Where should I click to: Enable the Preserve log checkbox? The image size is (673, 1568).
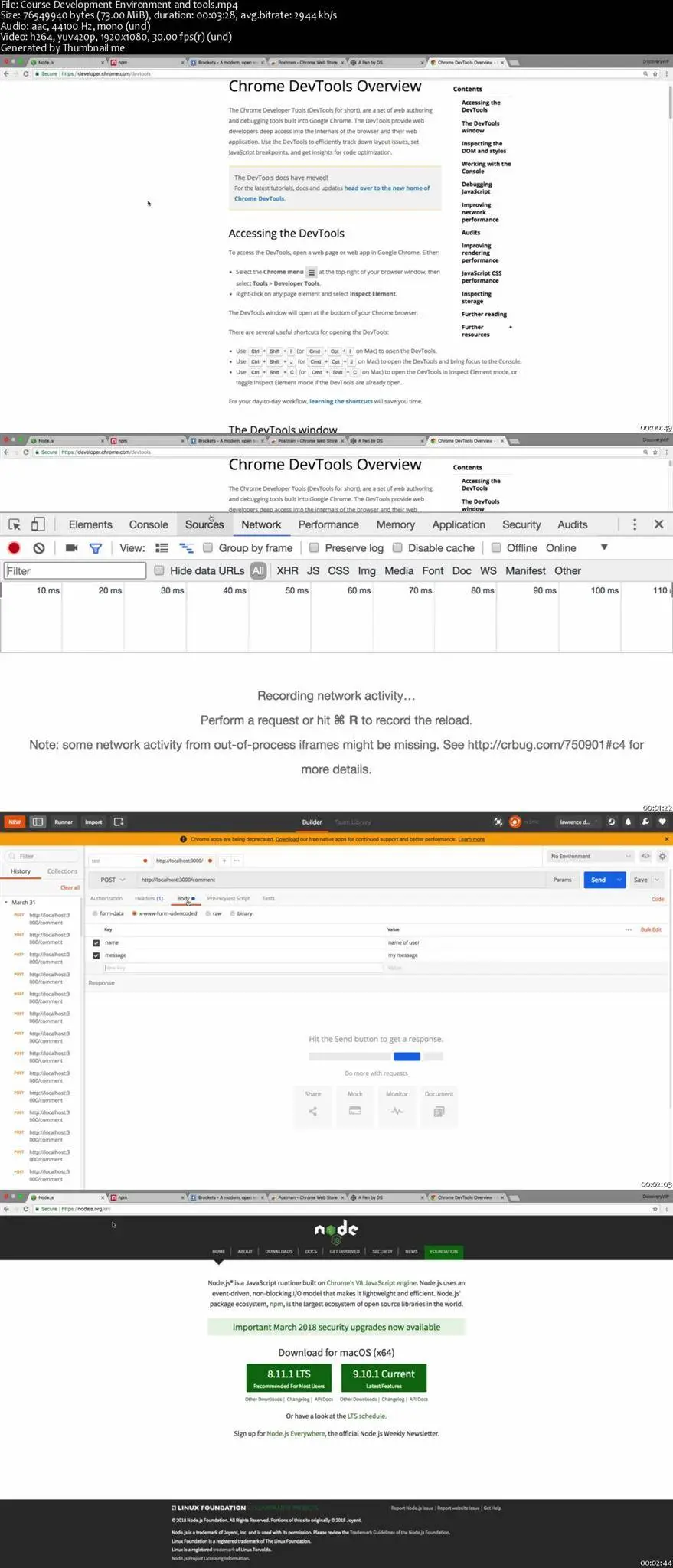click(314, 548)
